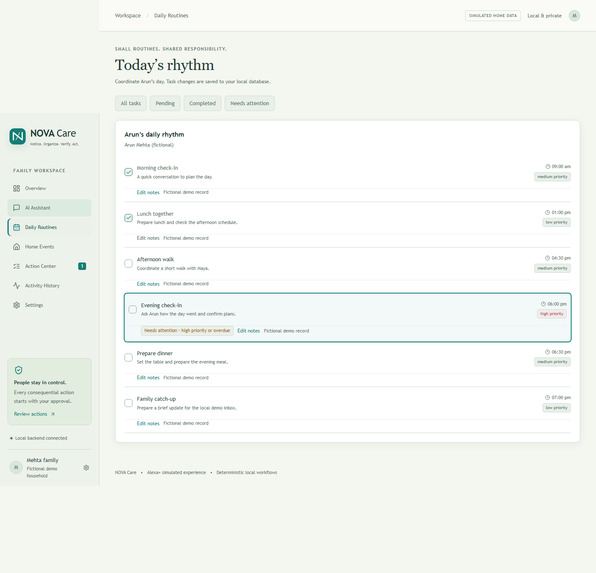Mark Prepare dinner as done
596x573 pixels.
(128, 357)
